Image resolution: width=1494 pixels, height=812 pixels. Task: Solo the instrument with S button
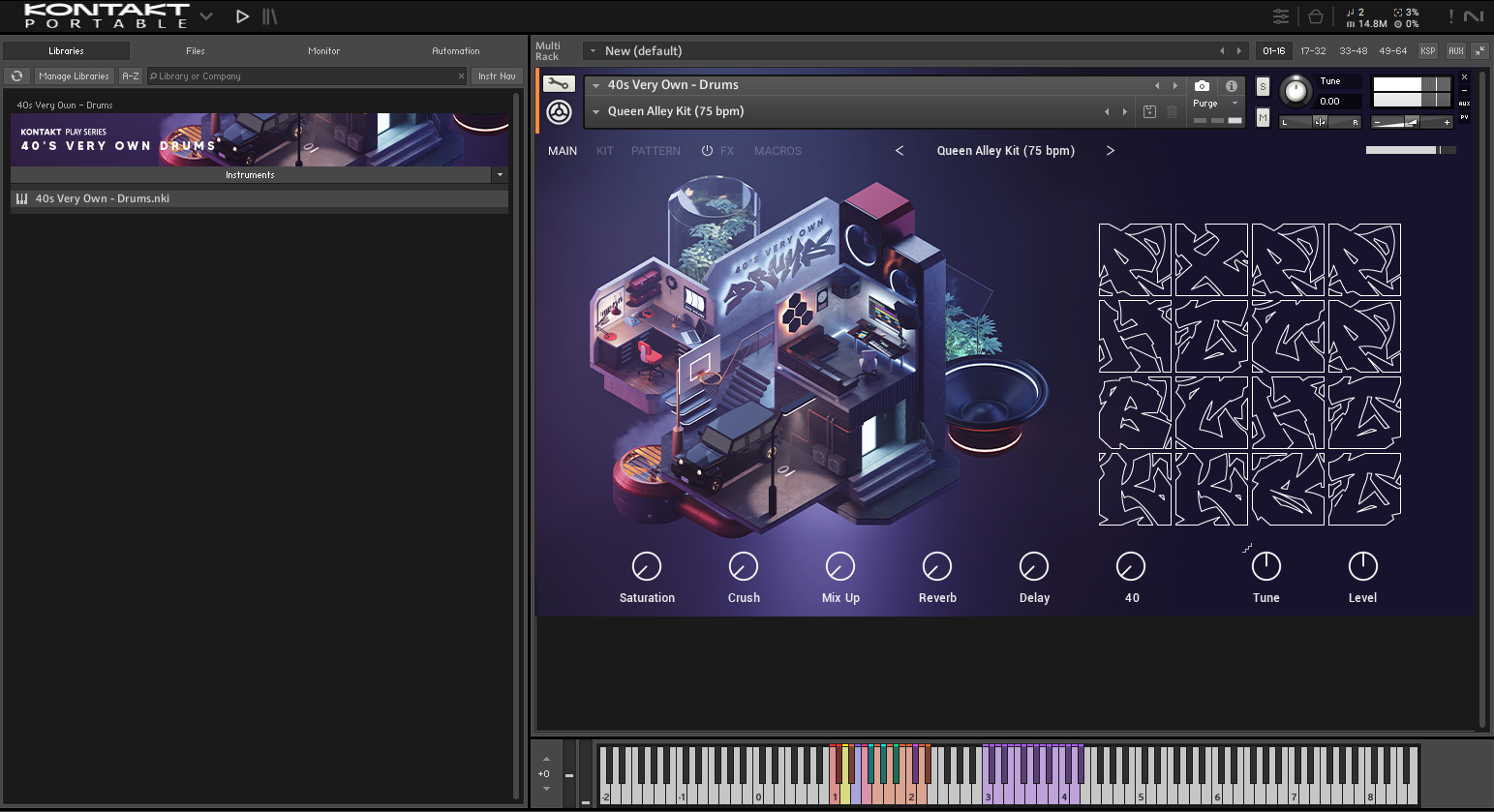[x=1263, y=86]
